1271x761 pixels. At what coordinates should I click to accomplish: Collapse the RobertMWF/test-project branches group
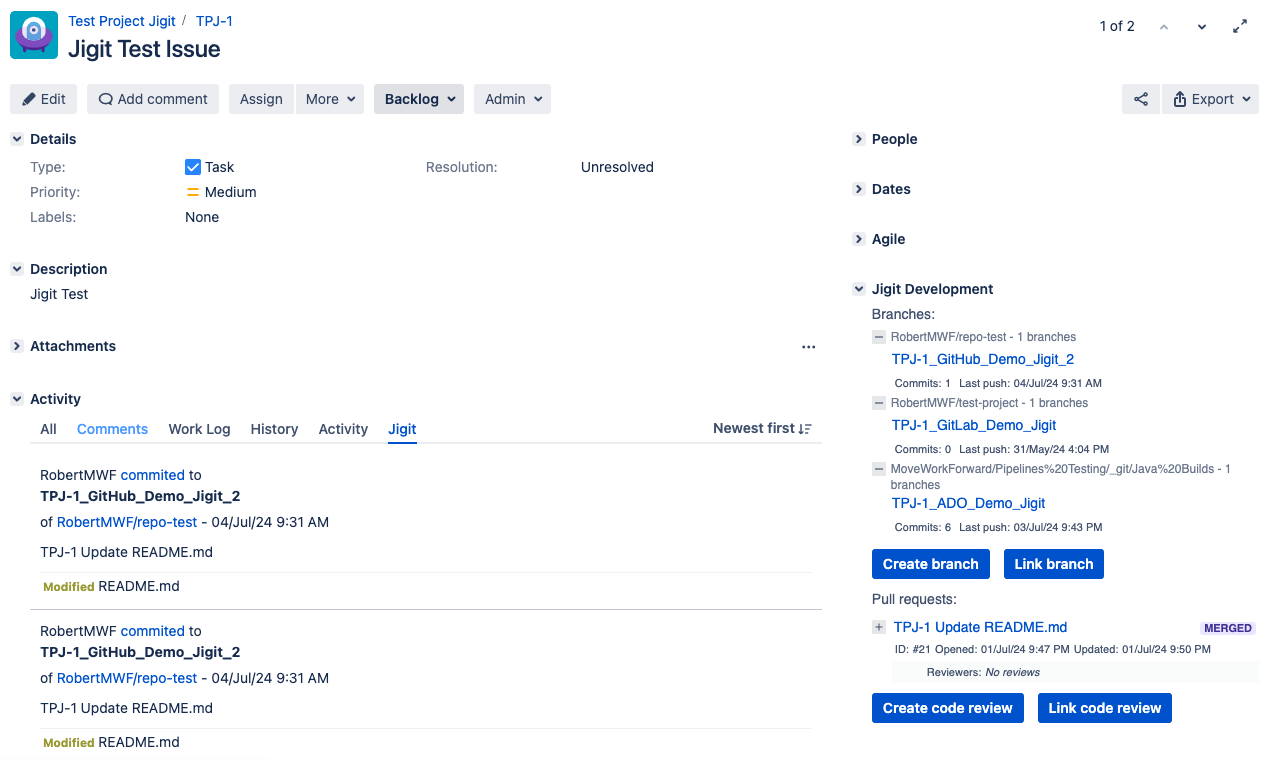(x=879, y=403)
